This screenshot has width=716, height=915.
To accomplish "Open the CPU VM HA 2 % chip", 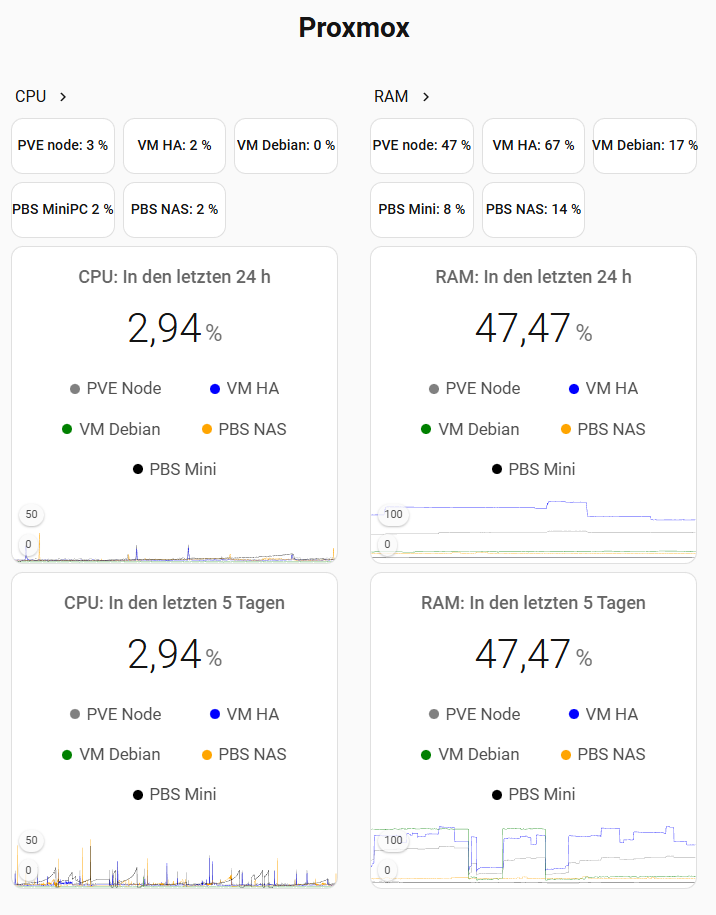I will click(x=174, y=146).
